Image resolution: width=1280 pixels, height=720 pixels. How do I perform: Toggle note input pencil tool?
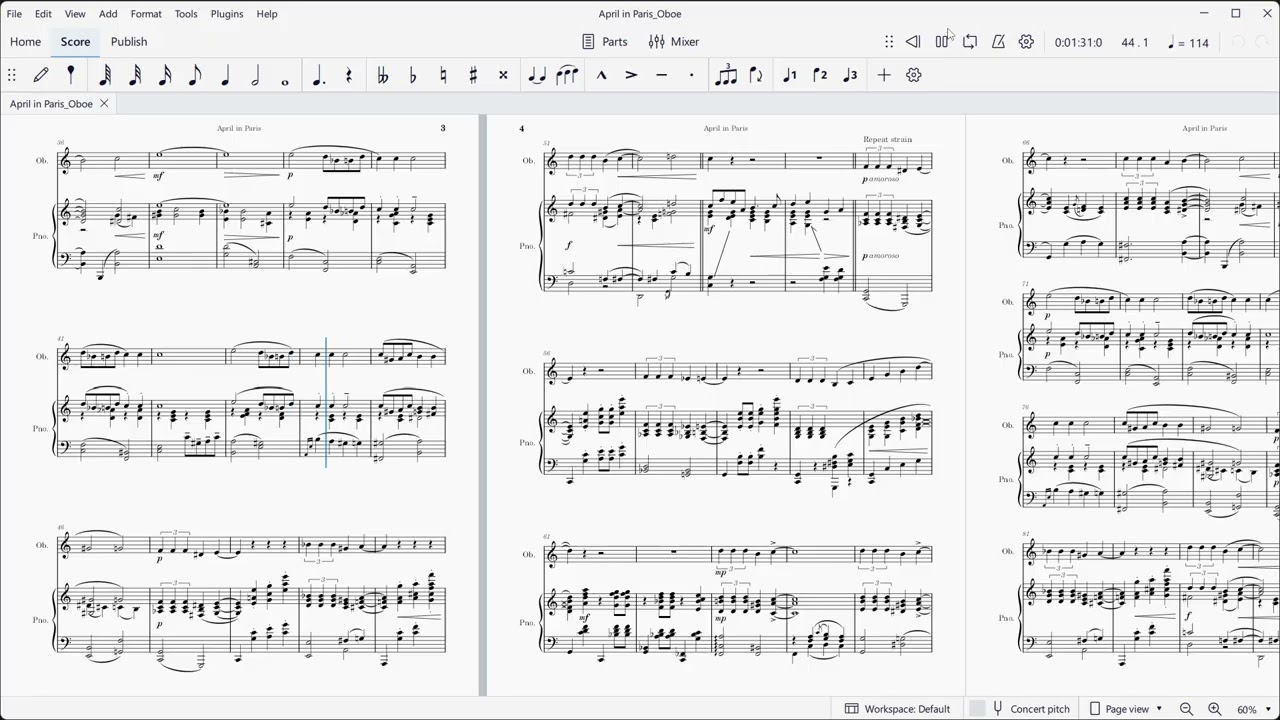coord(41,75)
